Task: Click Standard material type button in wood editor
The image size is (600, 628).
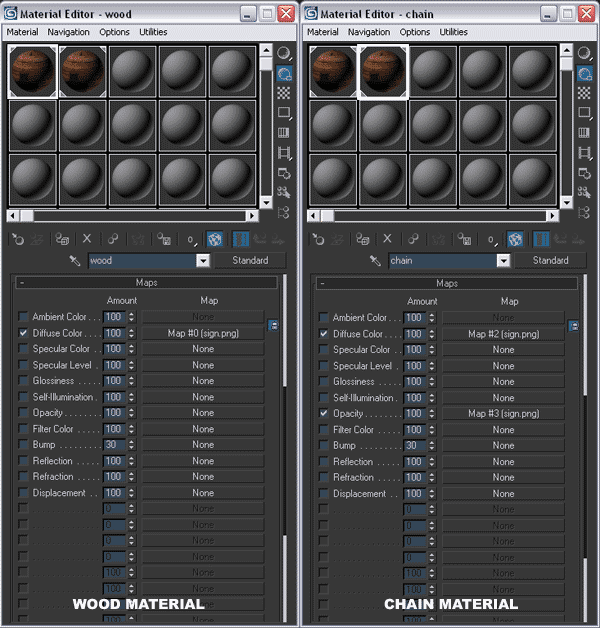Action: pos(250,260)
